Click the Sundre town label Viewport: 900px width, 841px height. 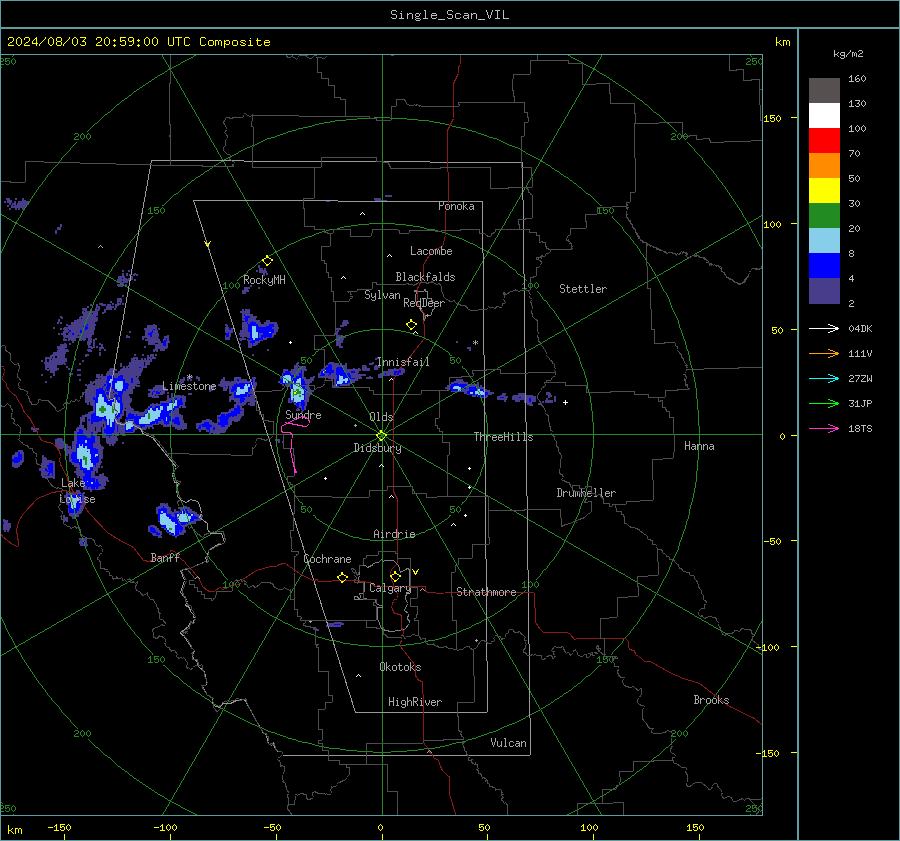(x=303, y=414)
